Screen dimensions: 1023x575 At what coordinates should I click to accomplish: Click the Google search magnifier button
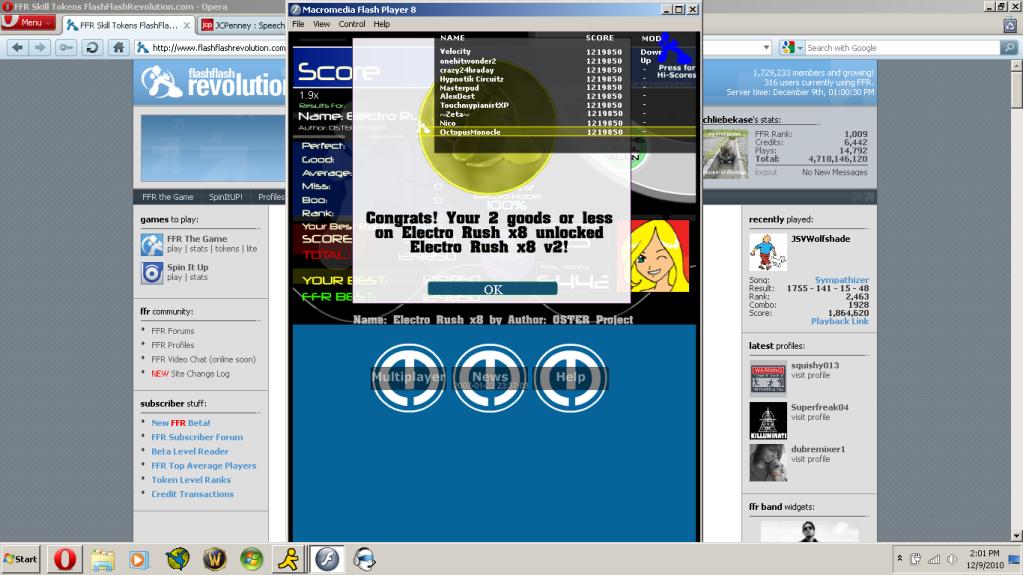(1012, 47)
